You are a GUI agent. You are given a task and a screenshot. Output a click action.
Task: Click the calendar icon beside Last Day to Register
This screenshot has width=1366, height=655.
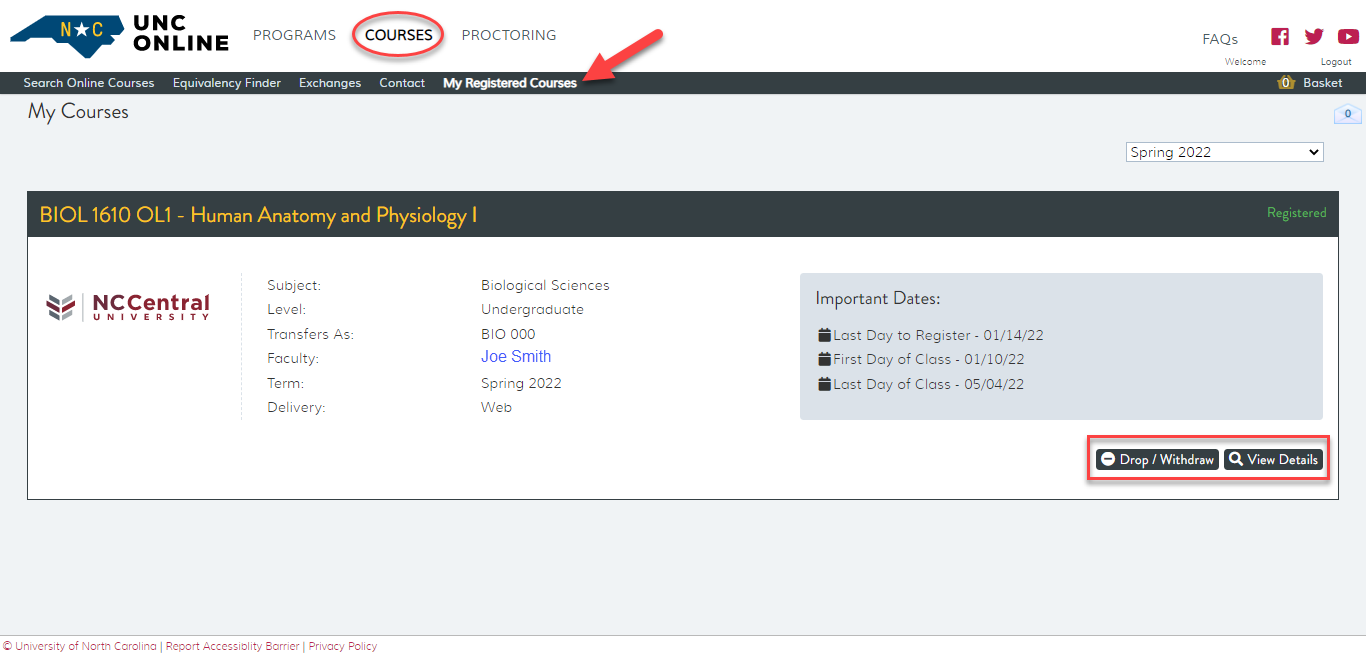(824, 334)
